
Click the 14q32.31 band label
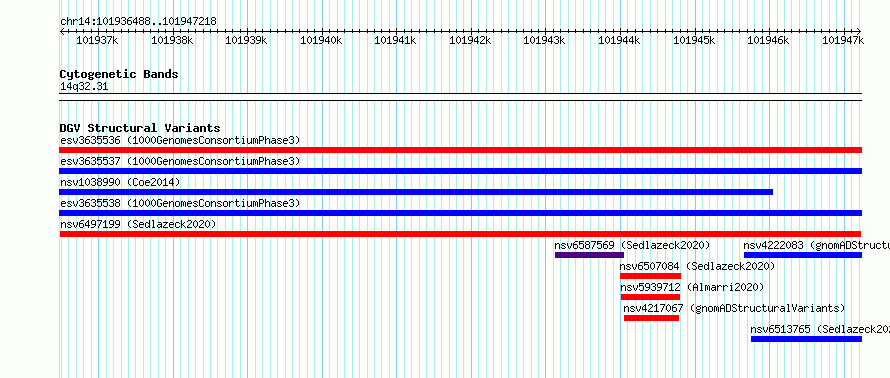84,87
